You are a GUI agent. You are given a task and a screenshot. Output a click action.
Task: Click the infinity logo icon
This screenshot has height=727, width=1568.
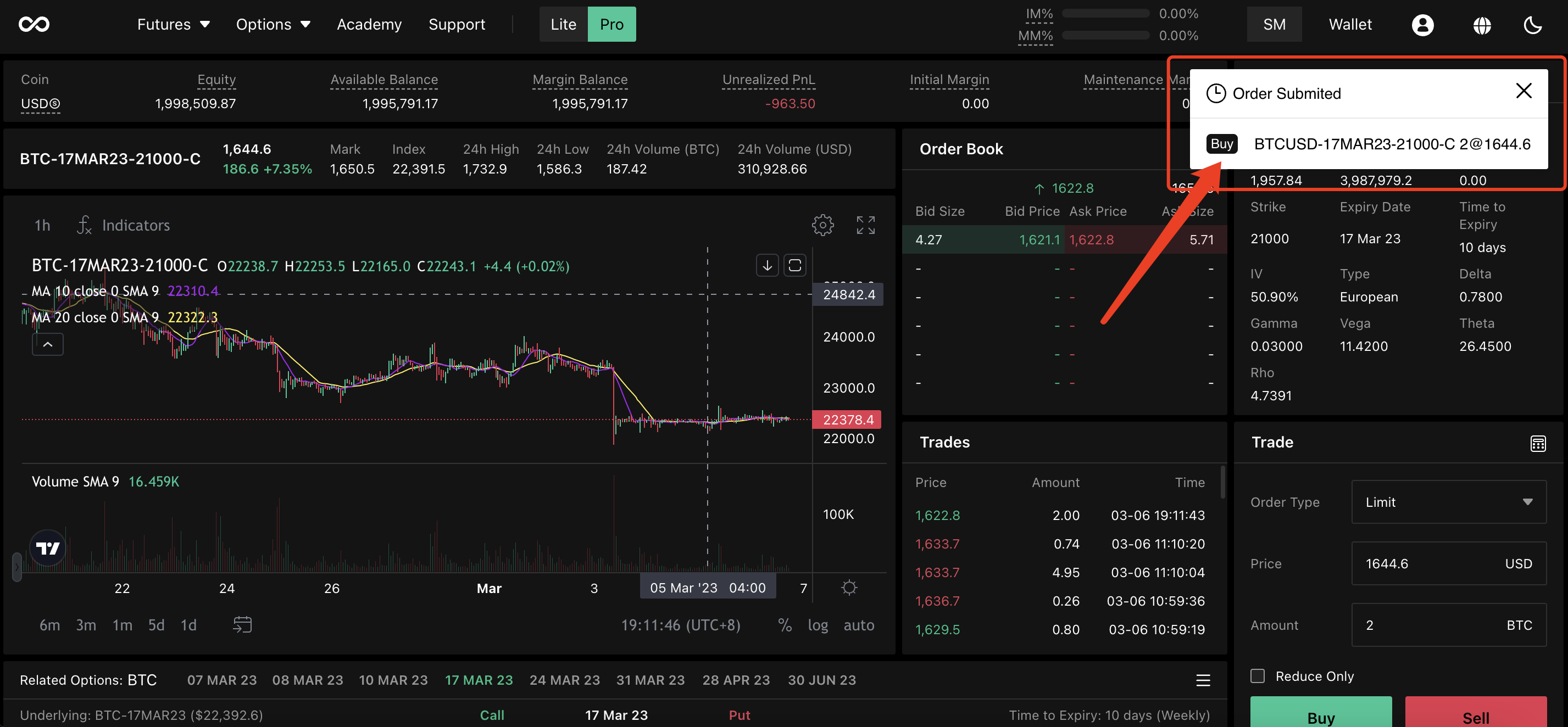click(x=34, y=24)
